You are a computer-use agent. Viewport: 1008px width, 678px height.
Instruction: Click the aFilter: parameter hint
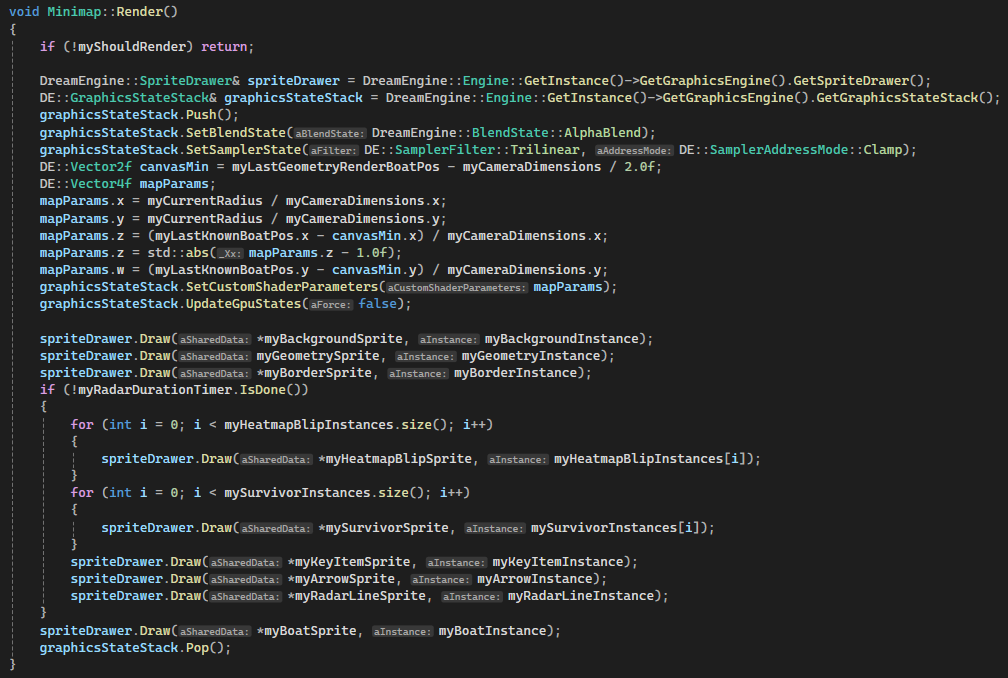[x=334, y=150]
